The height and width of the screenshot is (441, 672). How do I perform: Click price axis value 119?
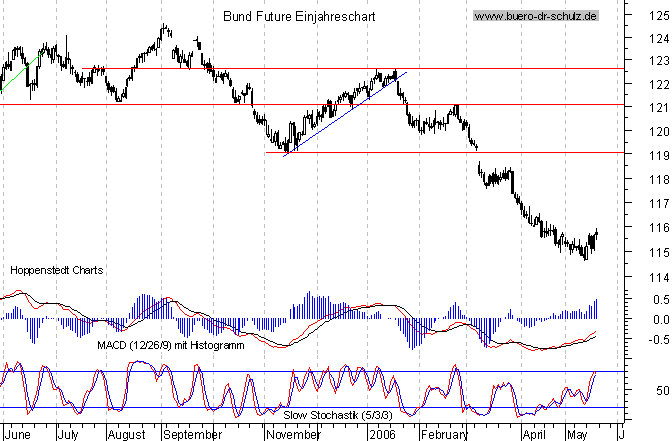(659, 155)
